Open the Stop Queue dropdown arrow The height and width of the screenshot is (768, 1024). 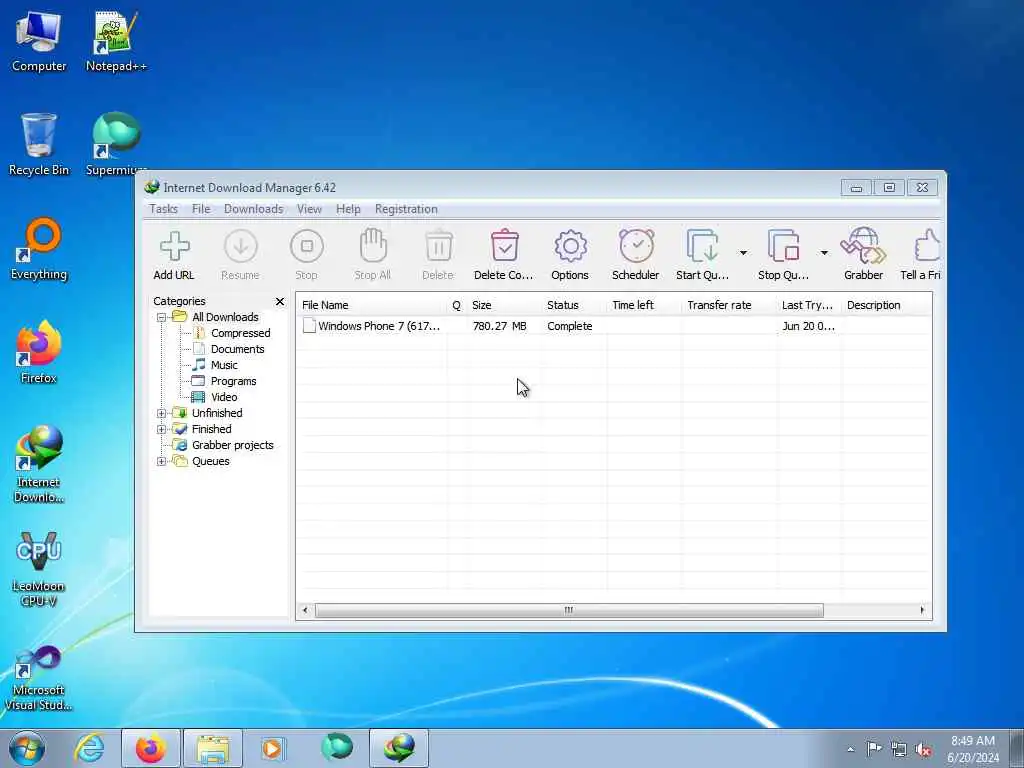coord(824,253)
